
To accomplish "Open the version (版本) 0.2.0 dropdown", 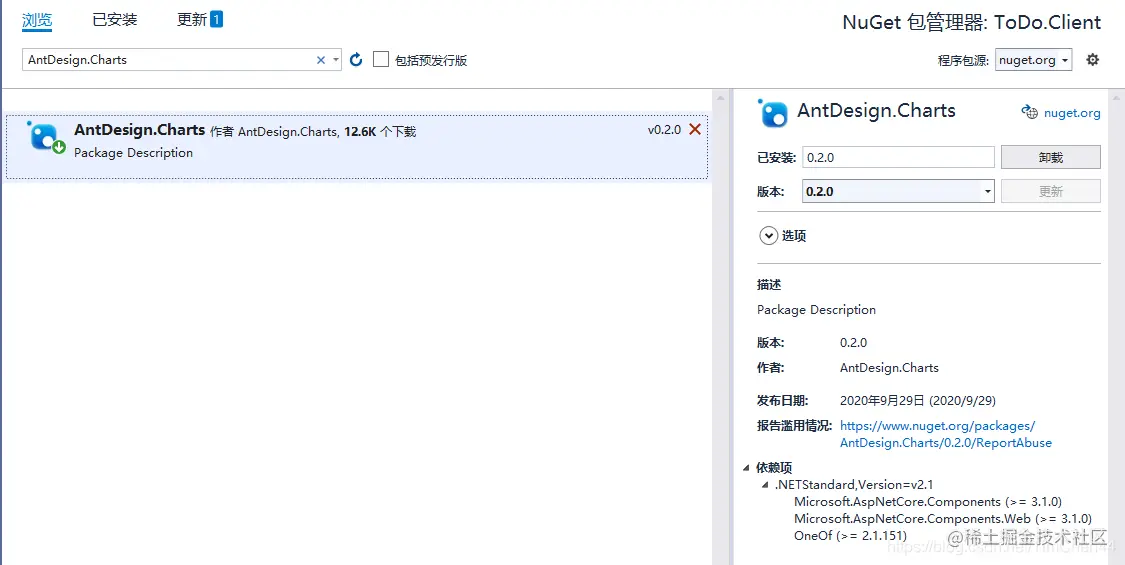I will pos(898,192).
